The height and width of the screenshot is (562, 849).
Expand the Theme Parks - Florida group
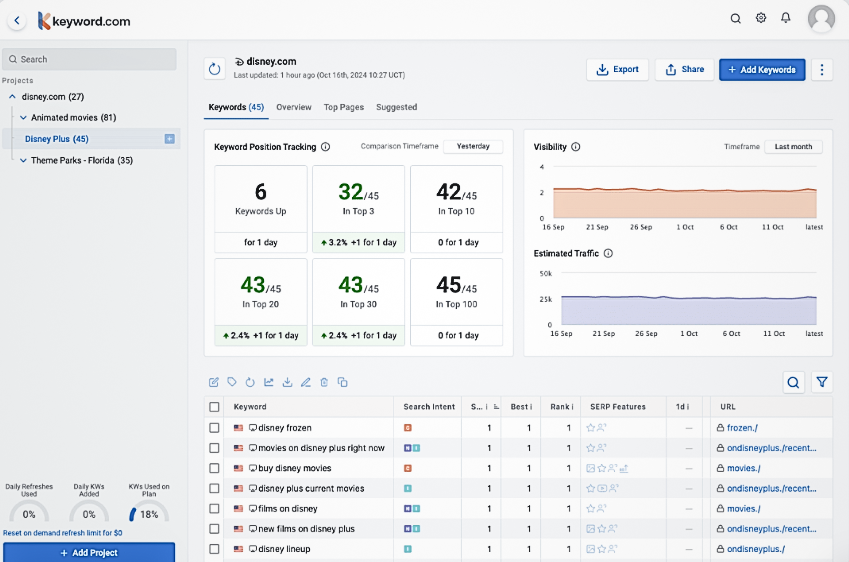pyautogui.click(x=23, y=160)
